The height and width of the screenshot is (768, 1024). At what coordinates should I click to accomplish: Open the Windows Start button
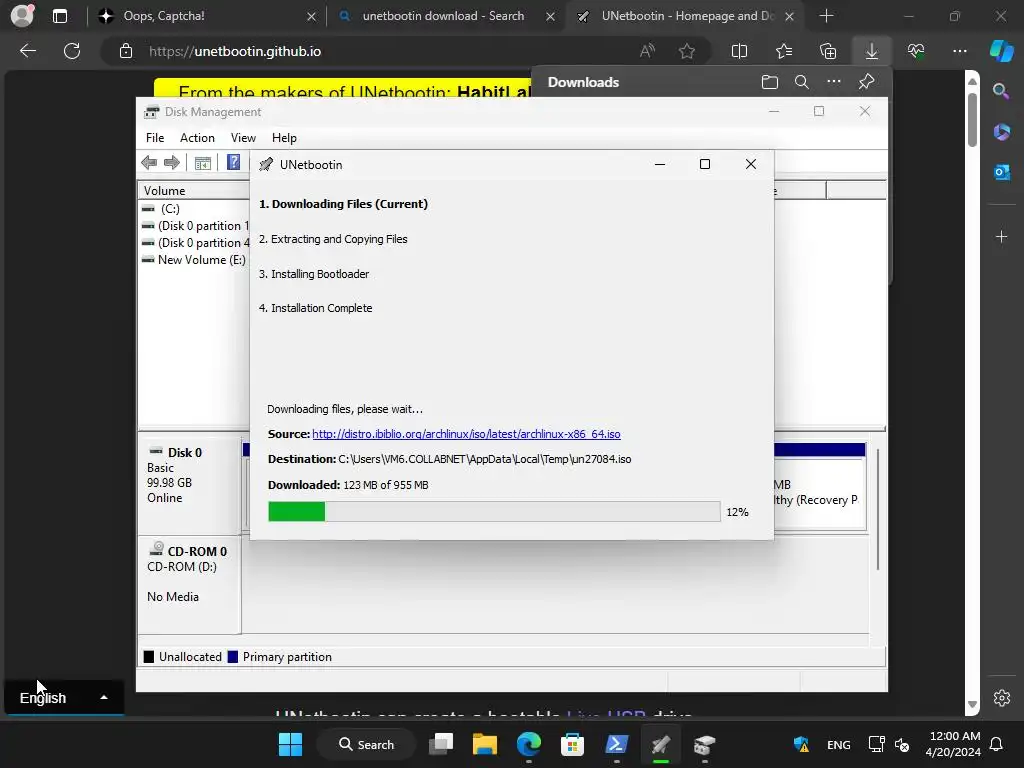[290, 744]
